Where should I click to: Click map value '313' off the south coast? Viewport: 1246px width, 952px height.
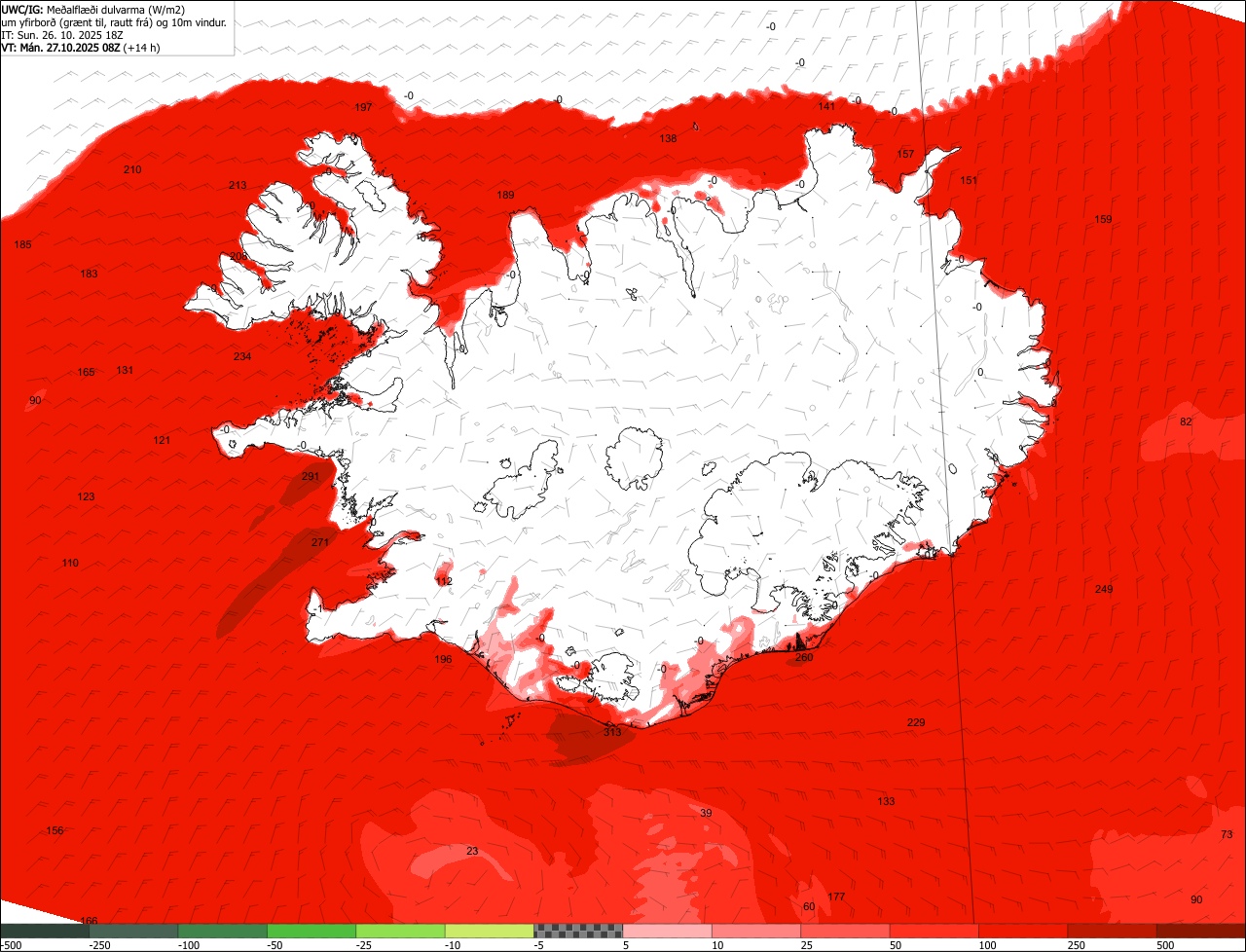(611, 732)
